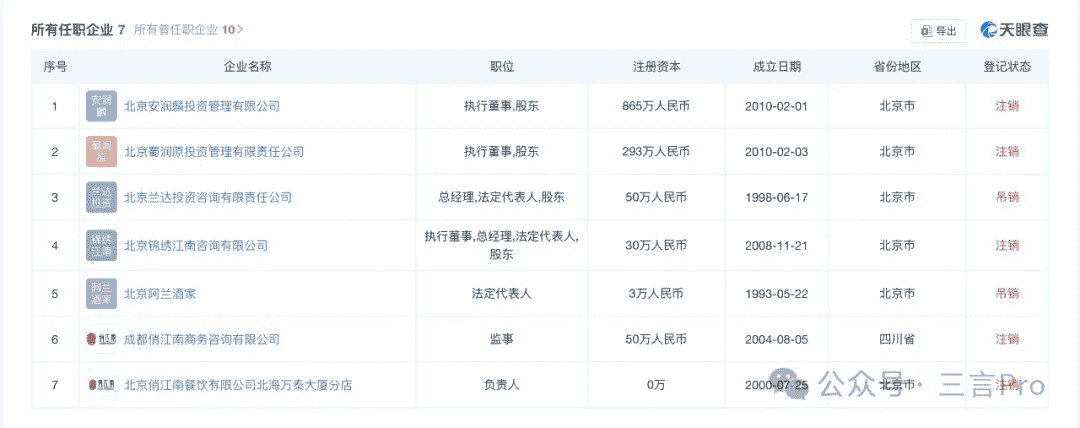Click the 北京蜀润原投资管理 pink logo icon
Viewport: 1080px width, 428px height.
101,152
